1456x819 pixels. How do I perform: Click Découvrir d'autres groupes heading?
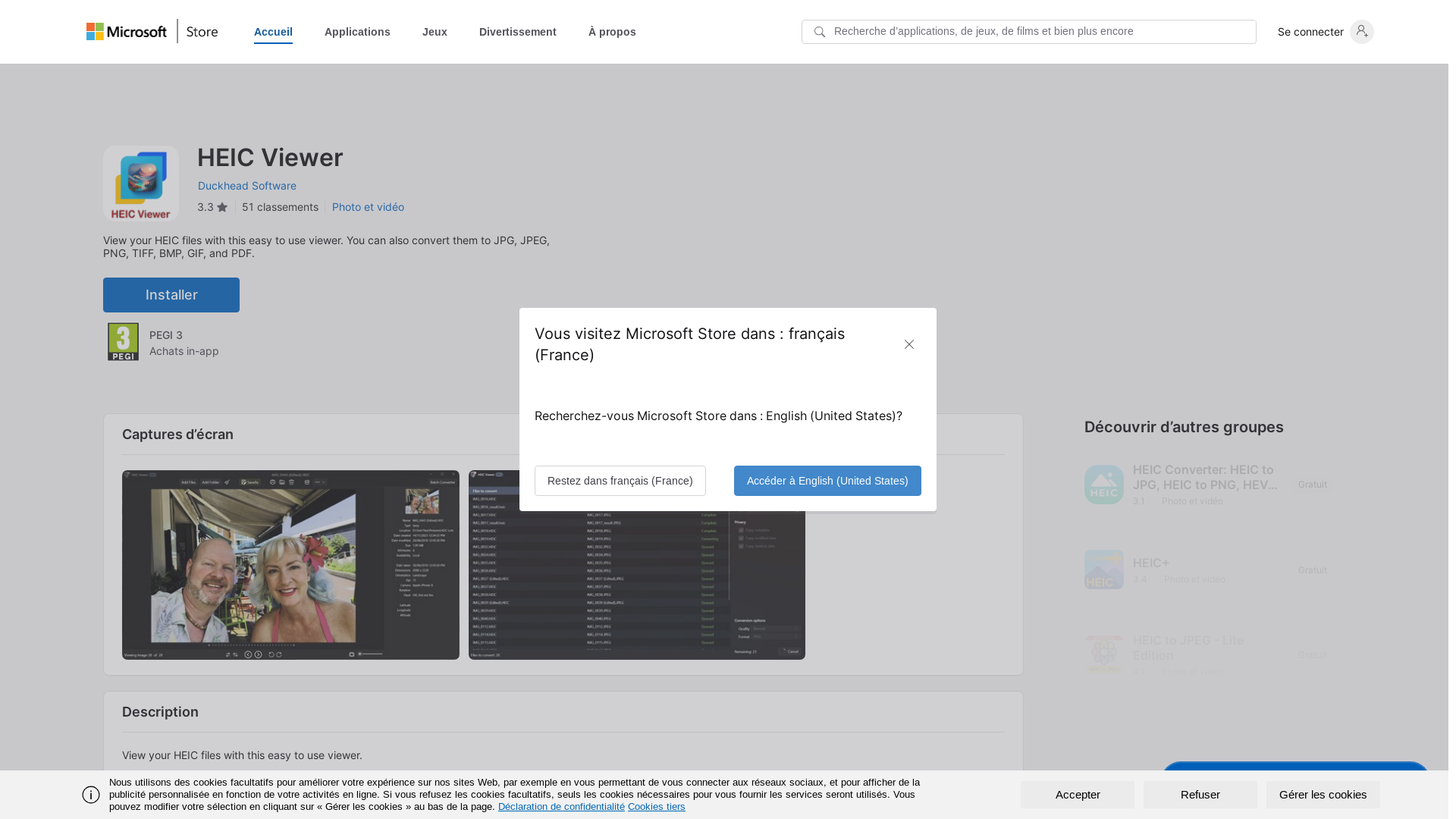(x=1184, y=427)
